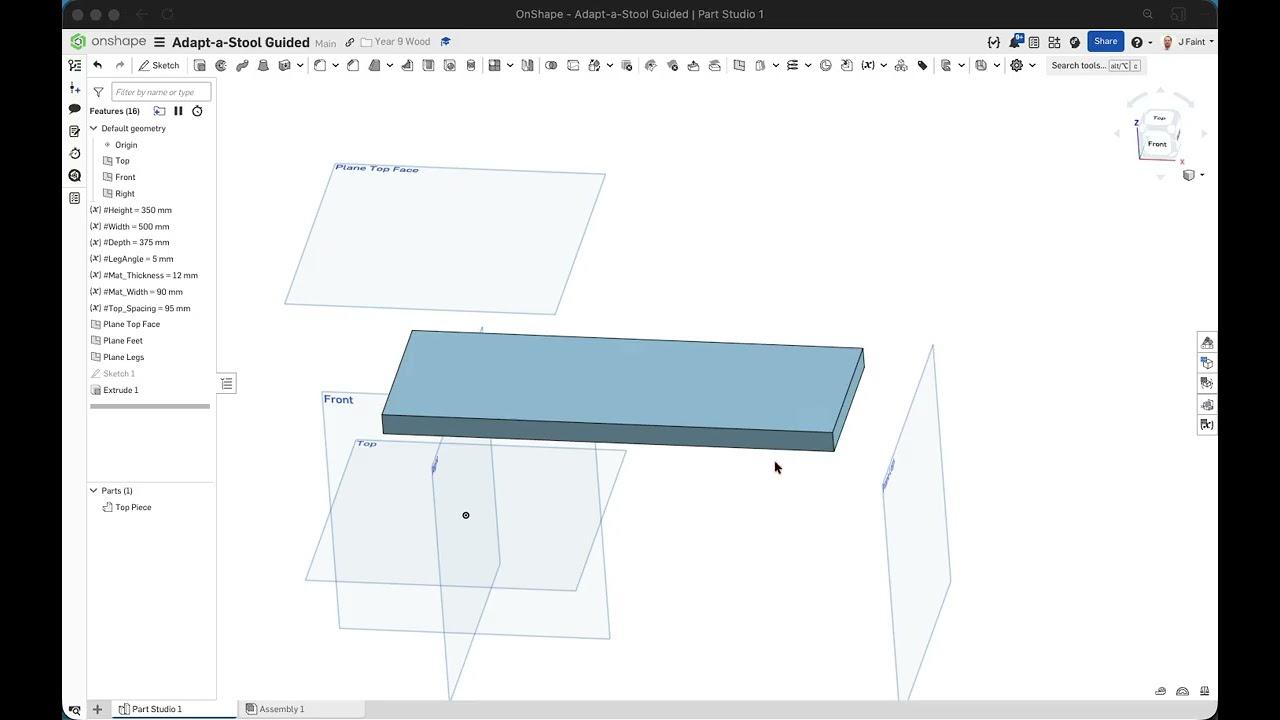Select the Revolve tool
1280x720 pixels.
coord(221,65)
